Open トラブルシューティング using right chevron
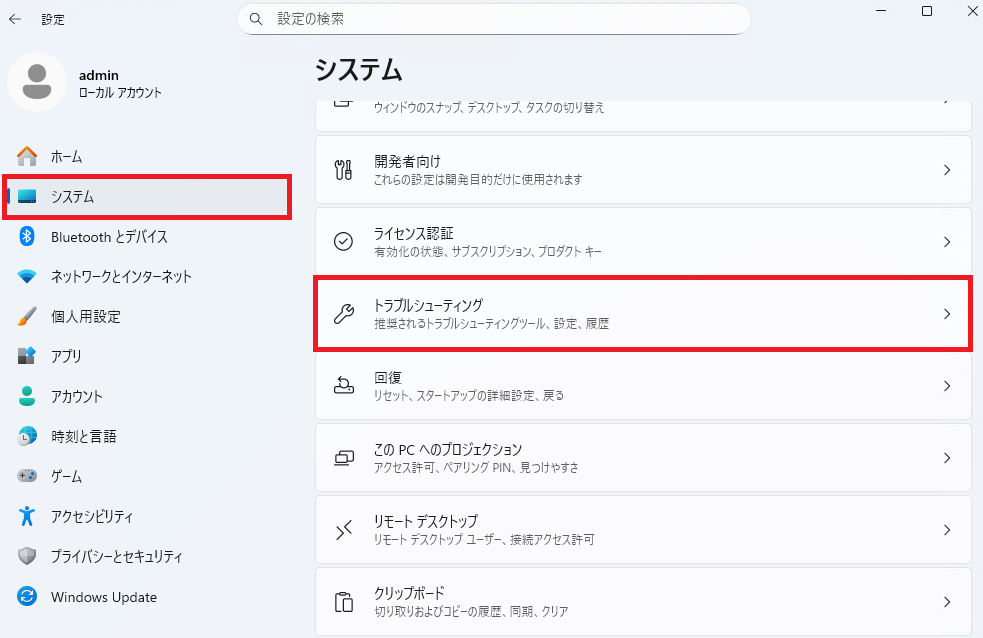 tap(947, 314)
